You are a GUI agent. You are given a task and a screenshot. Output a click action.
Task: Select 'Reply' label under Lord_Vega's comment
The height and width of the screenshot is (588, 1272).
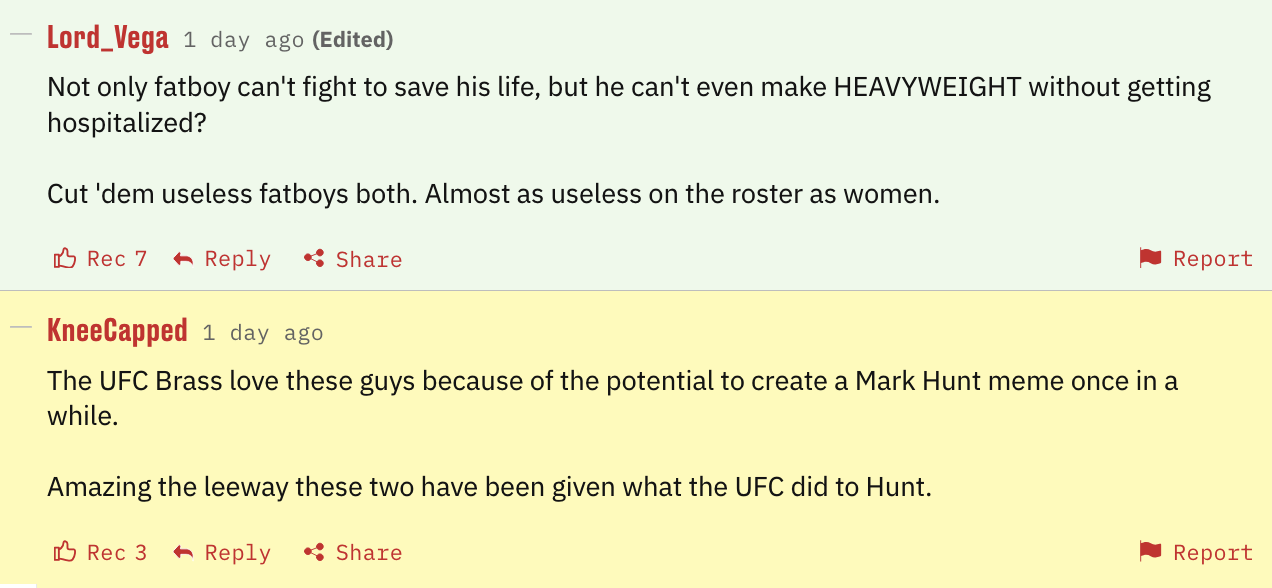pos(238,259)
